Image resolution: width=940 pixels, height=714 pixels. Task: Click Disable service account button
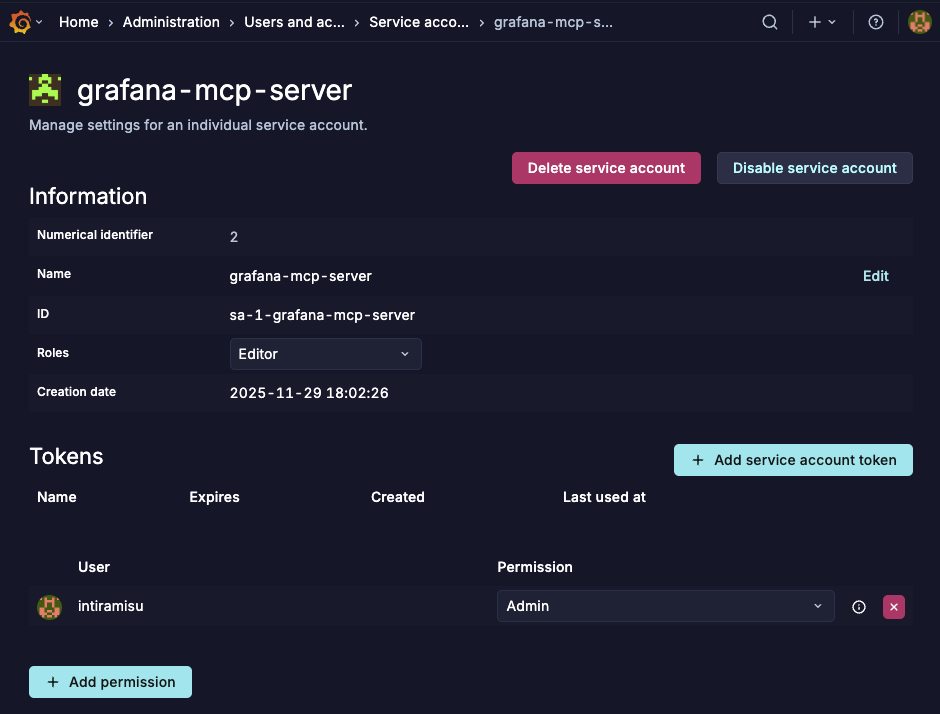[815, 168]
